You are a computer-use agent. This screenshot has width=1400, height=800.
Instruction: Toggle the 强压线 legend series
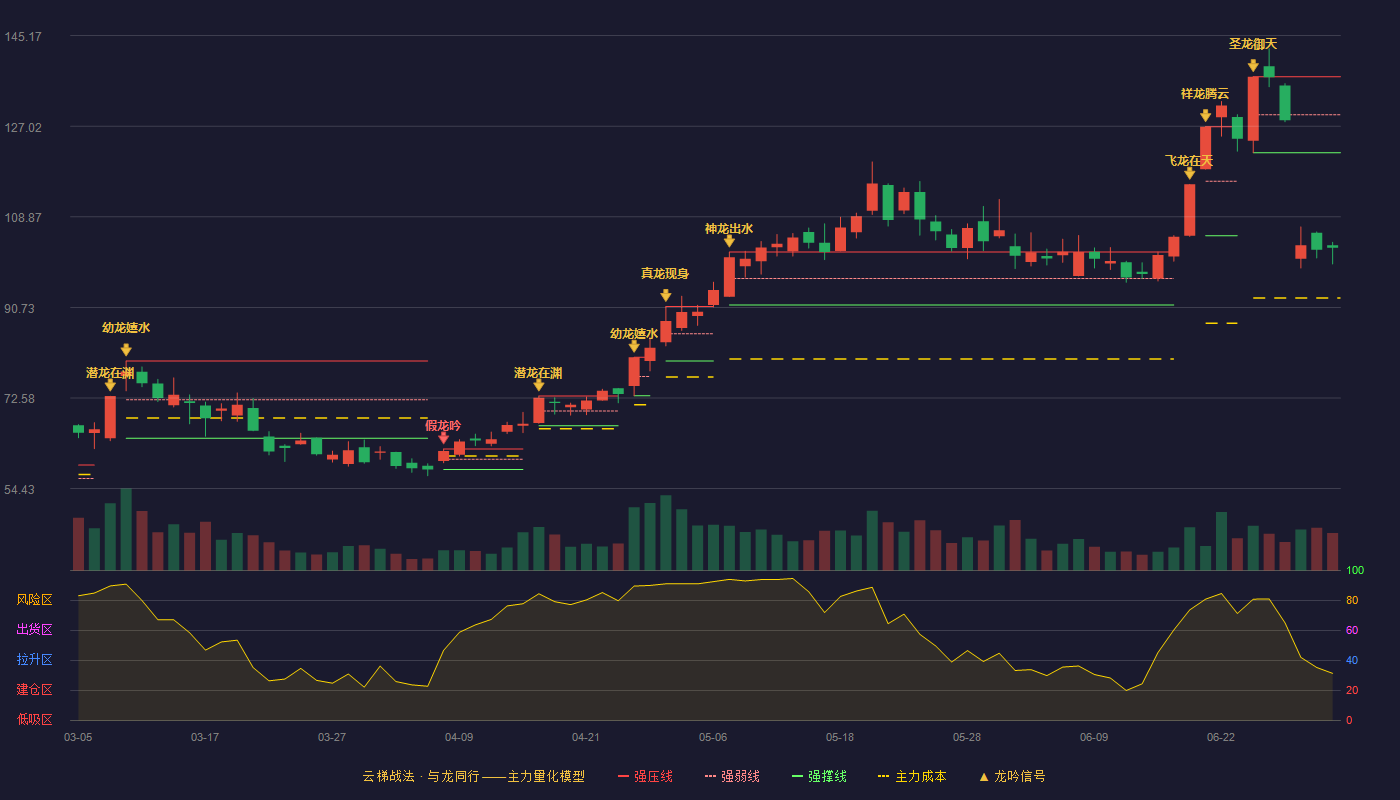click(645, 776)
